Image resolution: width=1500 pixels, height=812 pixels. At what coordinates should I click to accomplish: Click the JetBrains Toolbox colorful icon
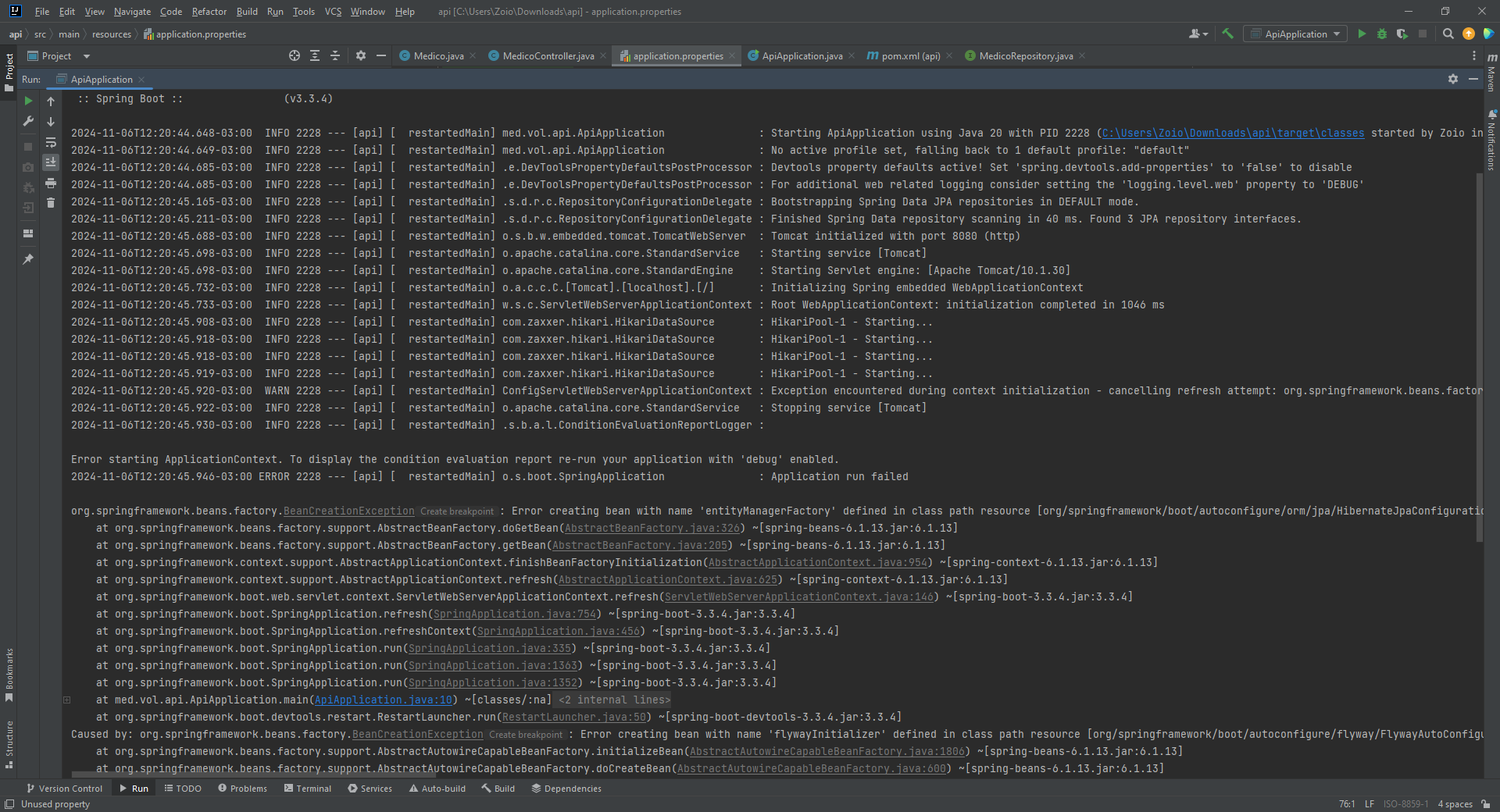(1489, 34)
